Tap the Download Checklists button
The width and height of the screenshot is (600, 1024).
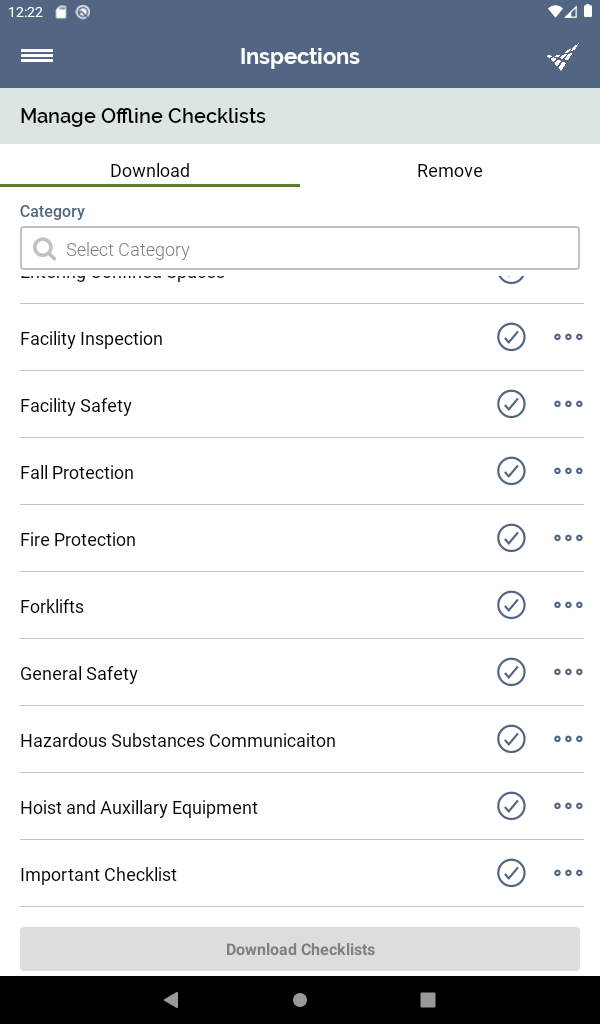pyautogui.click(x=300, y=949)
